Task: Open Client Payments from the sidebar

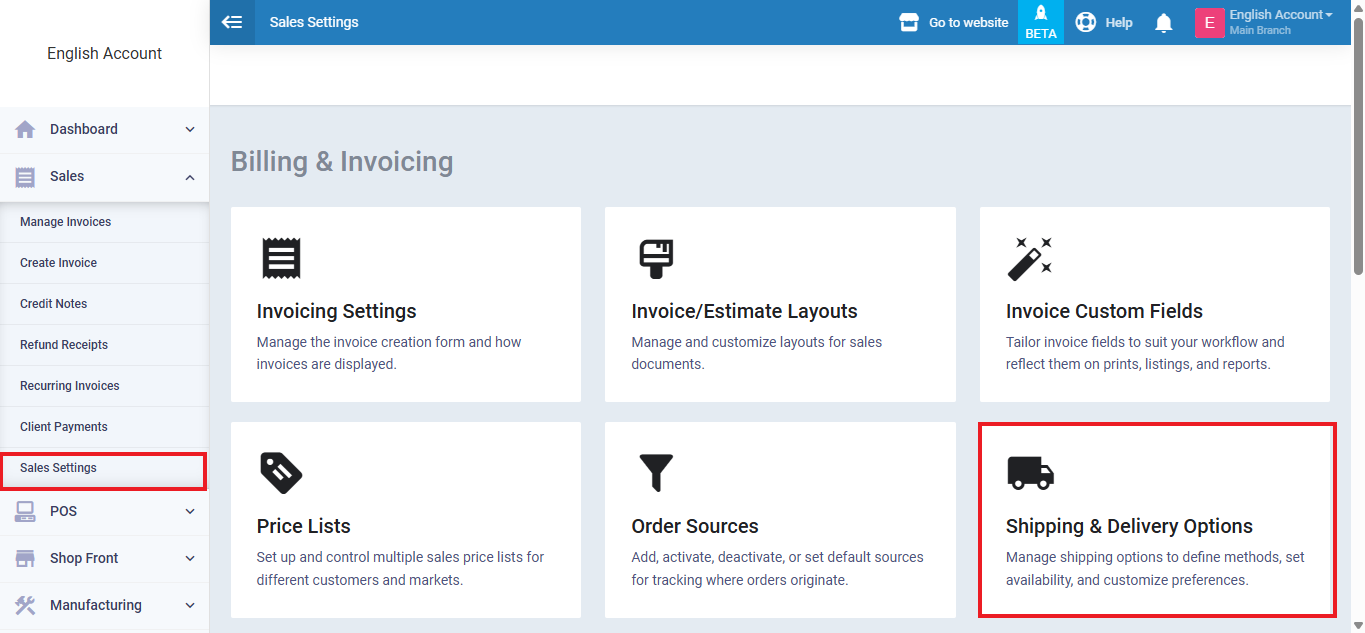Action: (x=64, y=427)
